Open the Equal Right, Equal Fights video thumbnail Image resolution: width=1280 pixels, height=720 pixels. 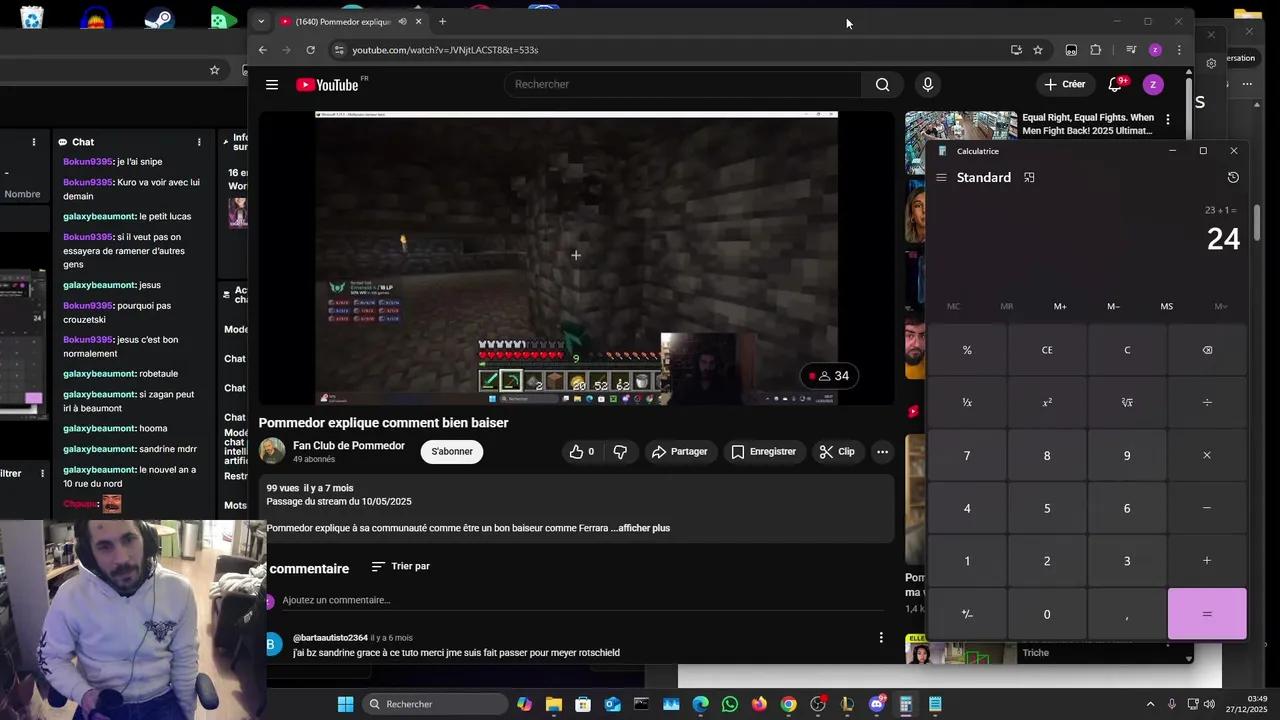[x=961, y=143]
